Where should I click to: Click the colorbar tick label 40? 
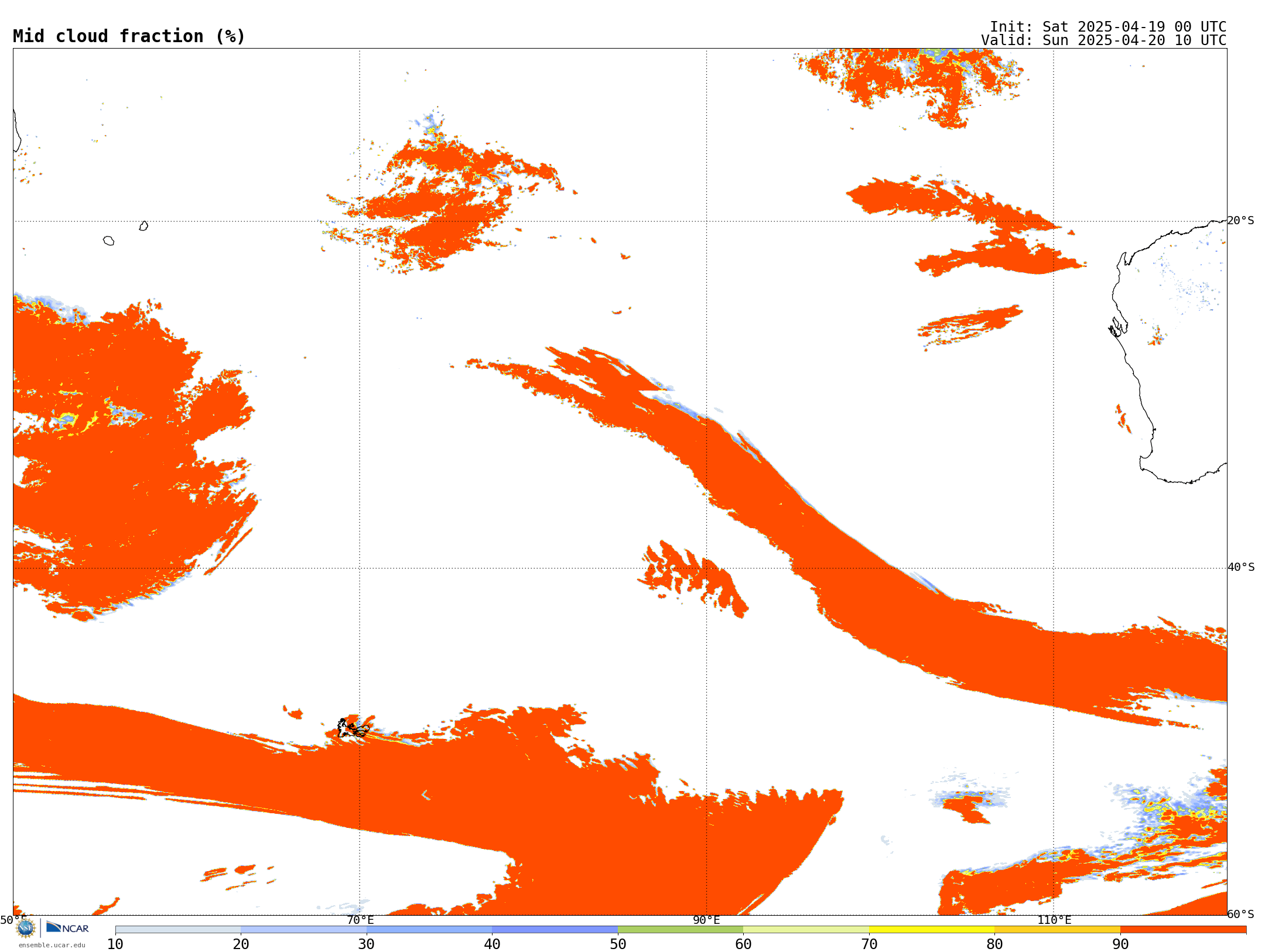[492, 944]
